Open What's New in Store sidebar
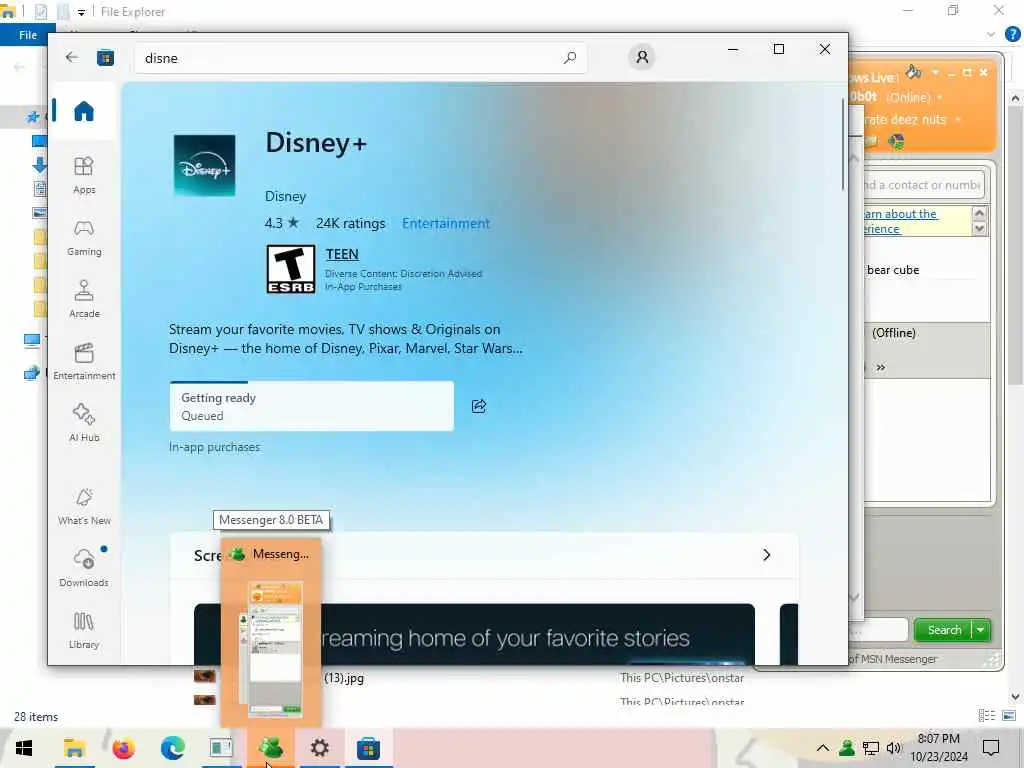The image size is (1024, 768). coord(84,506)
